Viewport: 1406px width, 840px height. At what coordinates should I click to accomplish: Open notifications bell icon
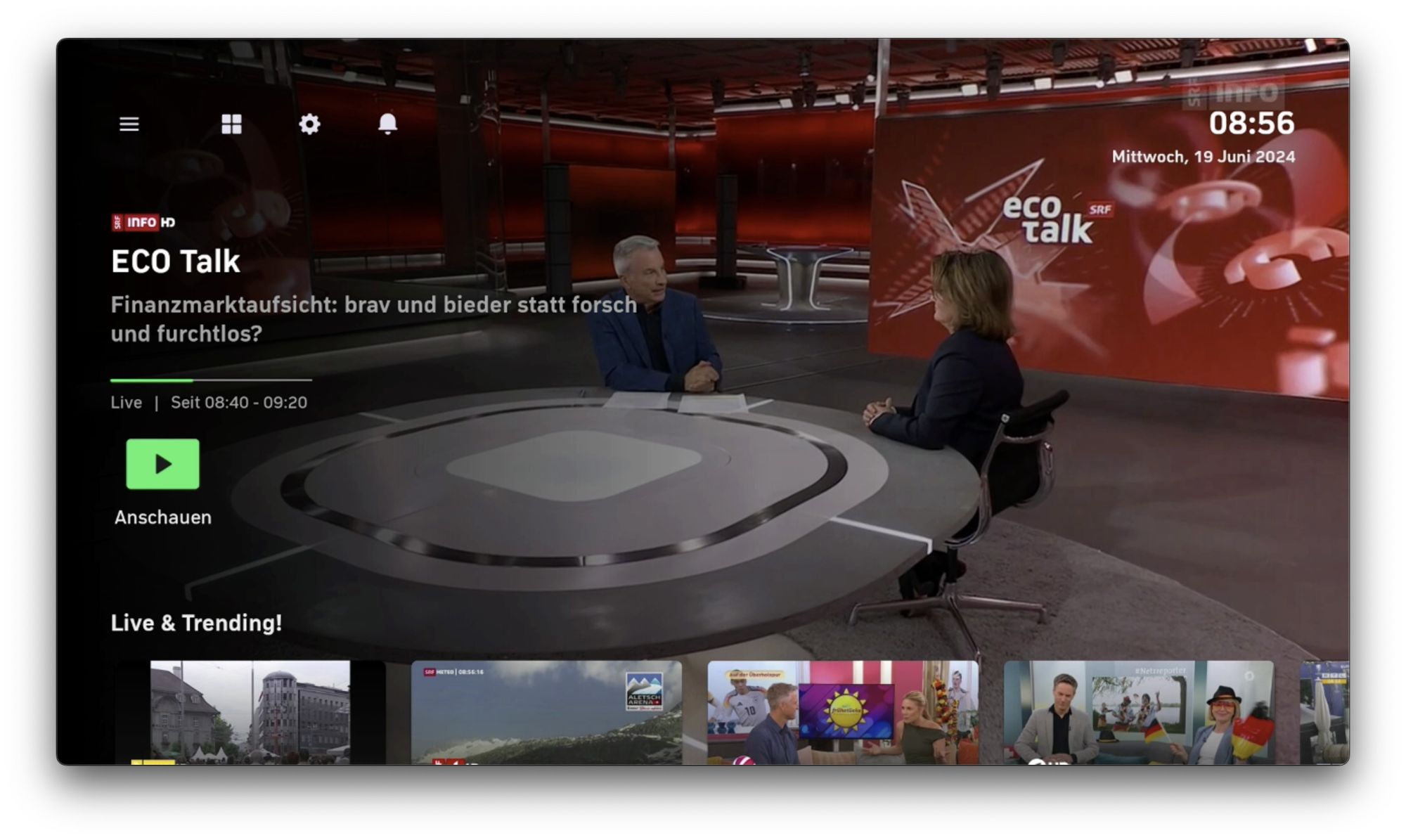(x=387, y=124)
